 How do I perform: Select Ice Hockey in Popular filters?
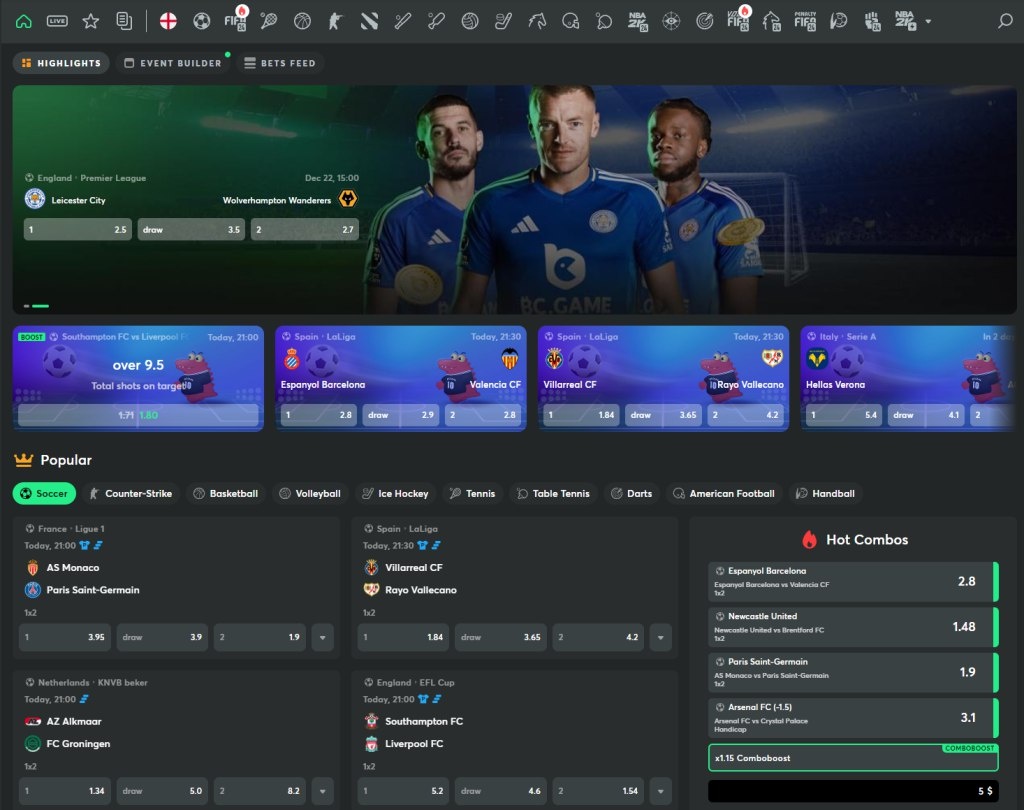(396, 493)
